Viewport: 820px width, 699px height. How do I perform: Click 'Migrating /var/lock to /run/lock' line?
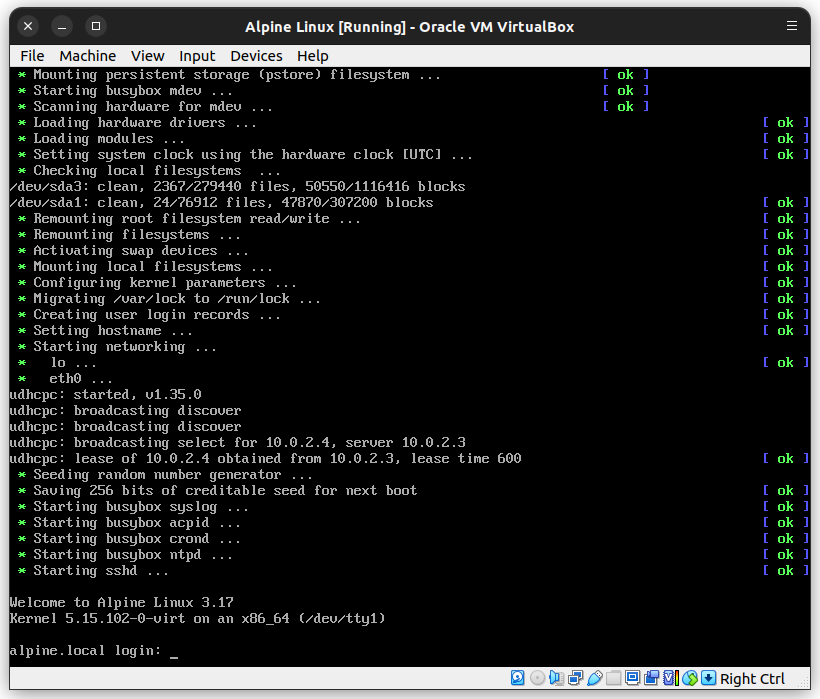[x=169, y=299]
